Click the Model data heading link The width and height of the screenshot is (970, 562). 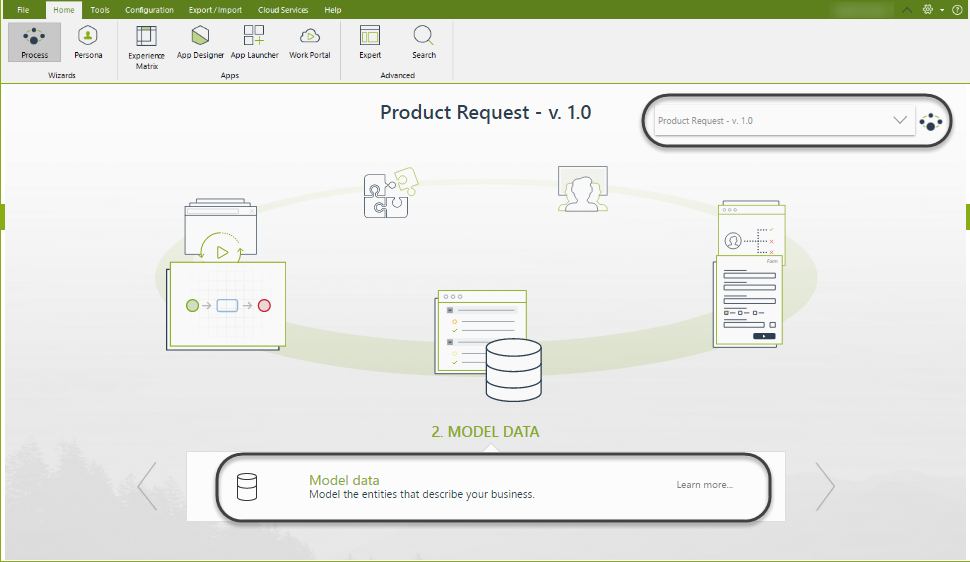[x=344, y=480]
